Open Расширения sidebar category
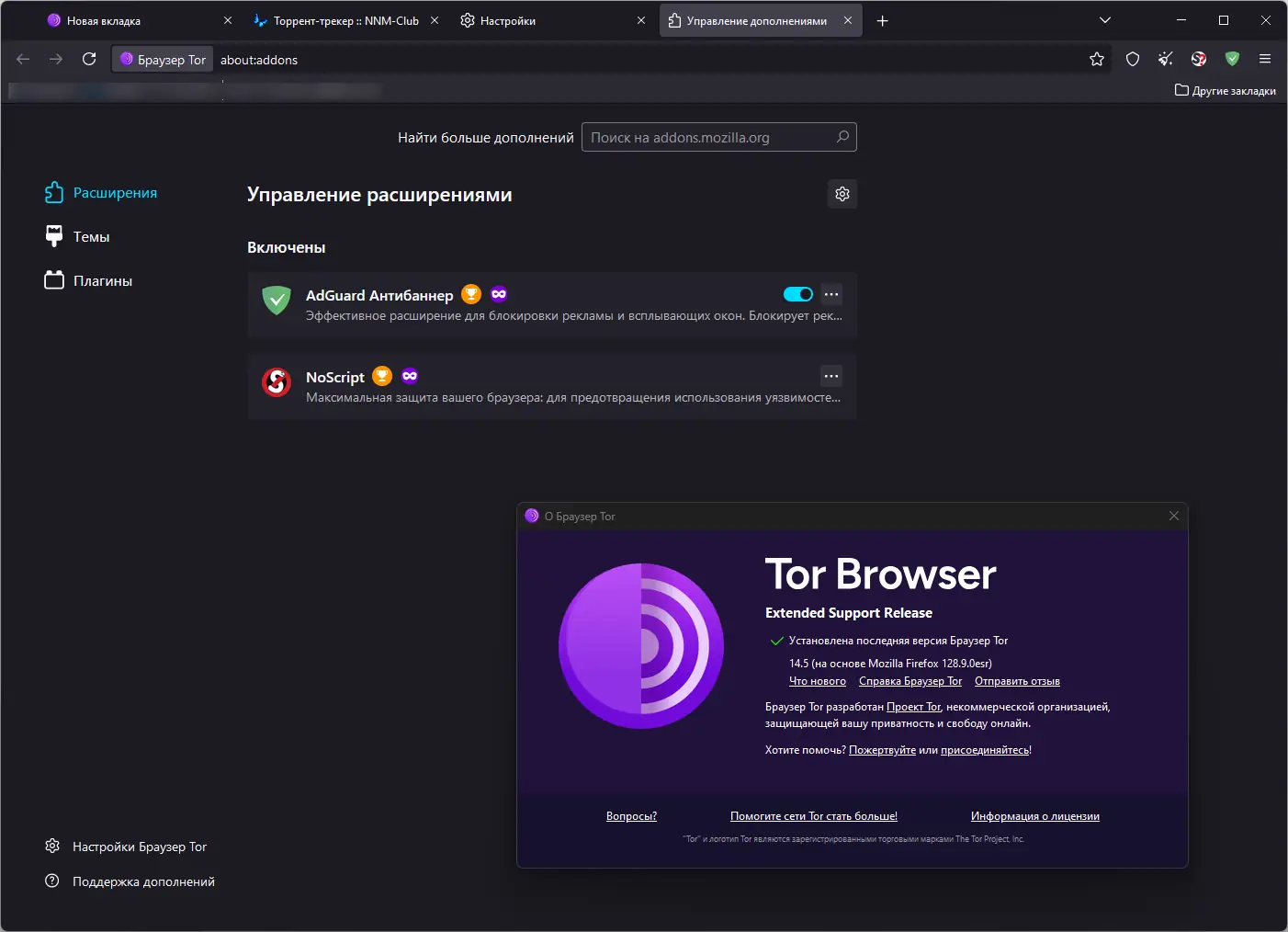Viewport: 1288px width, 932px height. [x=101, y=192]
